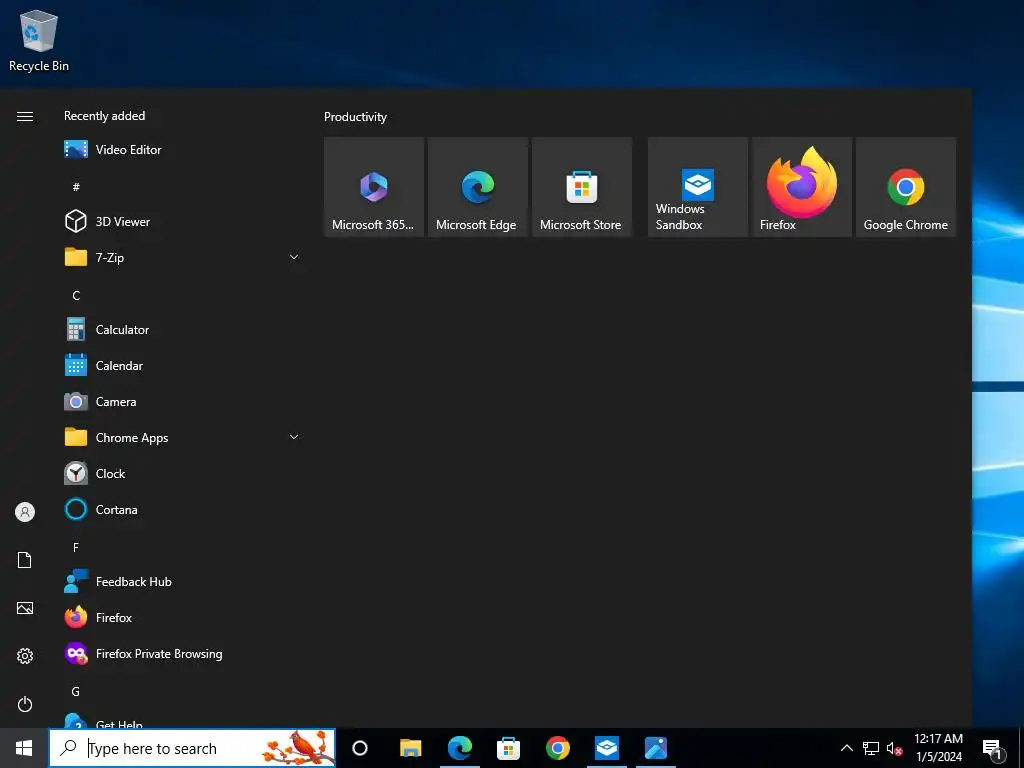Launch Cortana from the app list
The width and height of the screenshot is (1024, 768).
click(181, 509)
